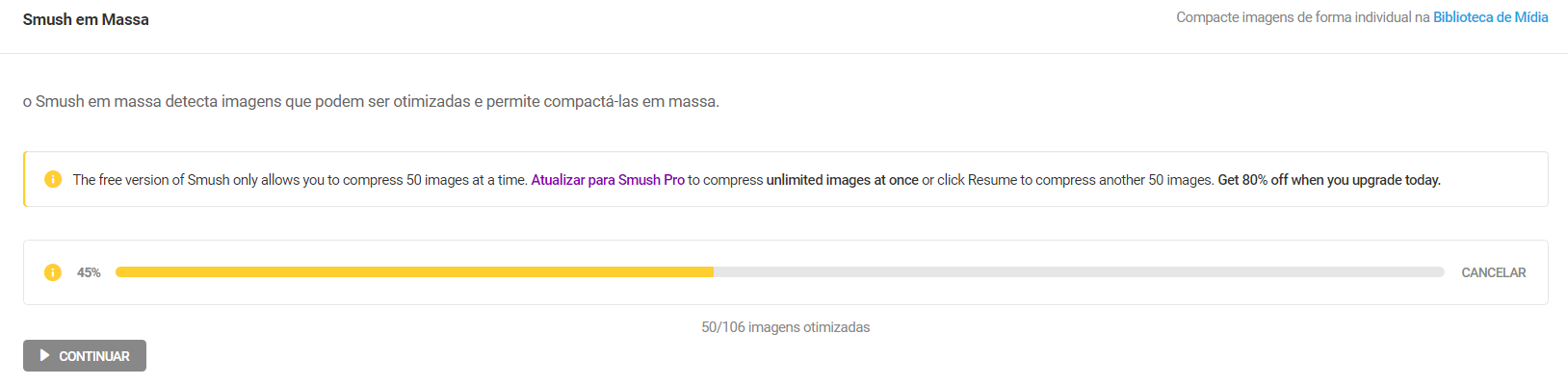Cancel the bulk smush with CANCELAR
Viewport: 1568px width, 385px height.
[1493, 272]
